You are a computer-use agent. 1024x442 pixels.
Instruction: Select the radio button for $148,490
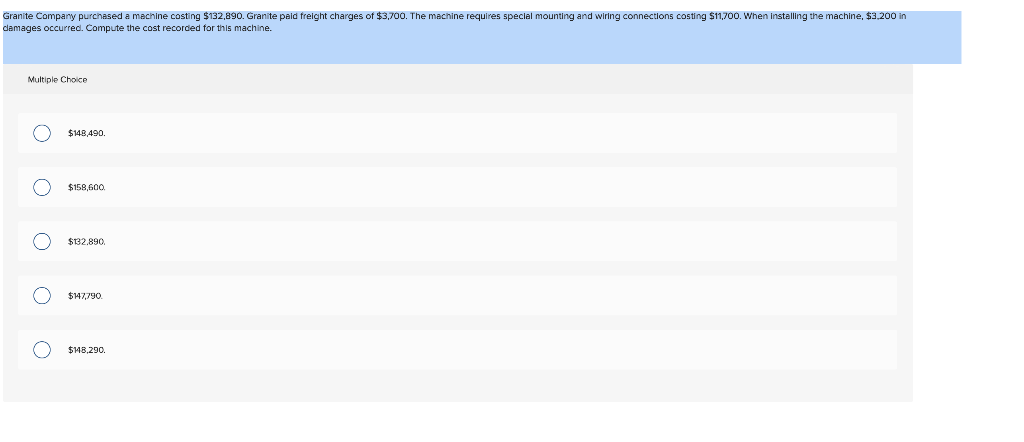[42, 133]
